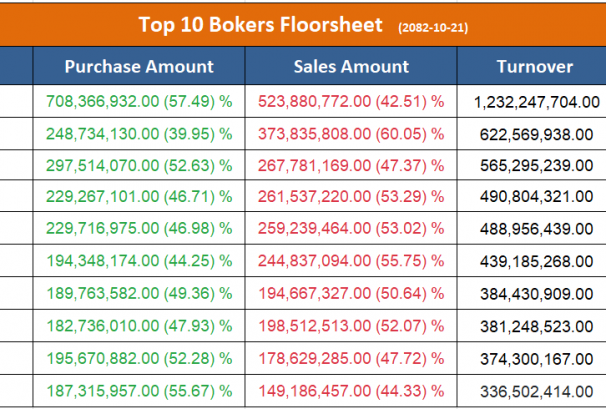This screenshot has width=606, height=409.
Task: Click purchase amount 229,267,101.00 cell
Action: click(139, 197)
